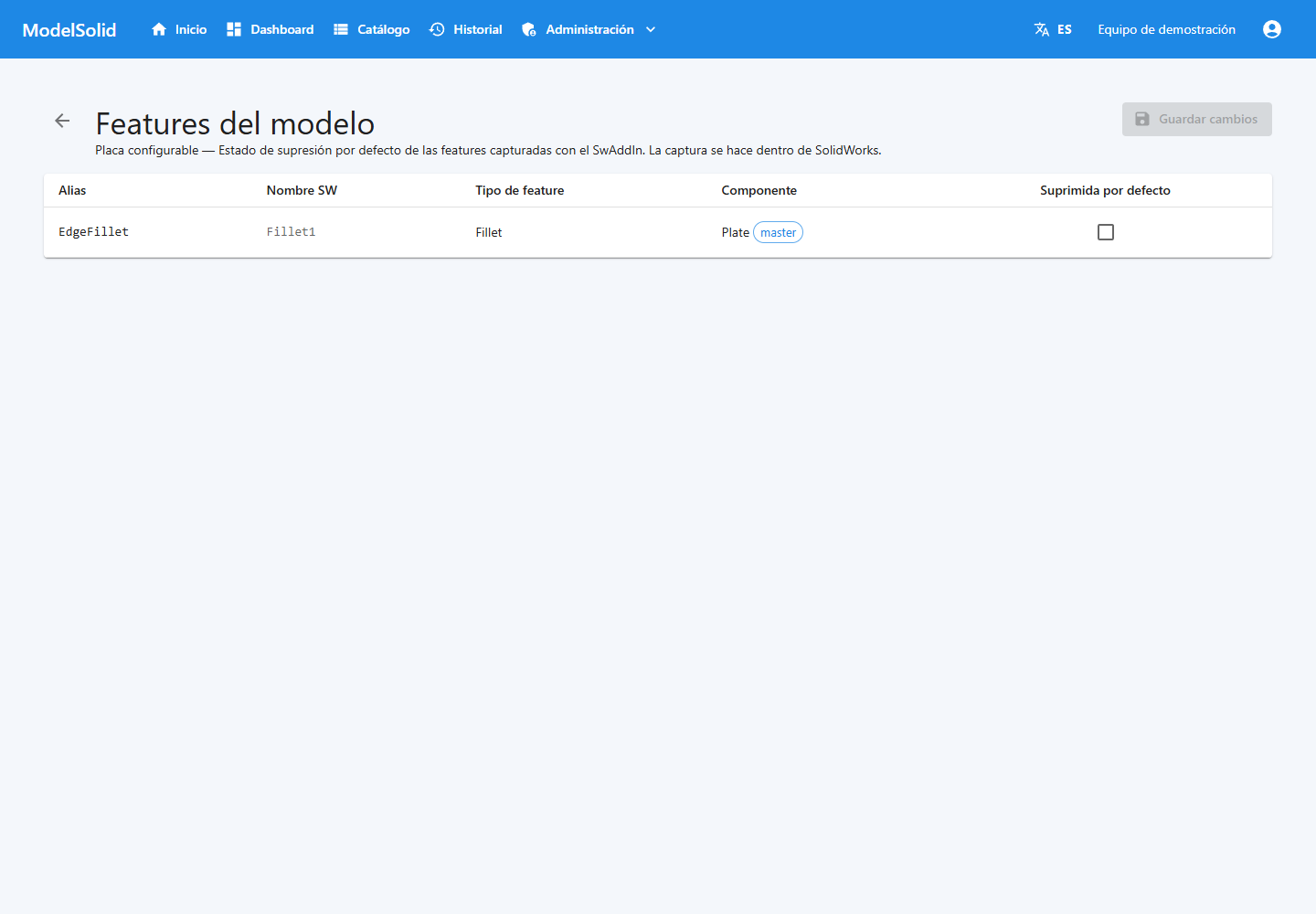Click the Administración shield icon

[529, 29]
